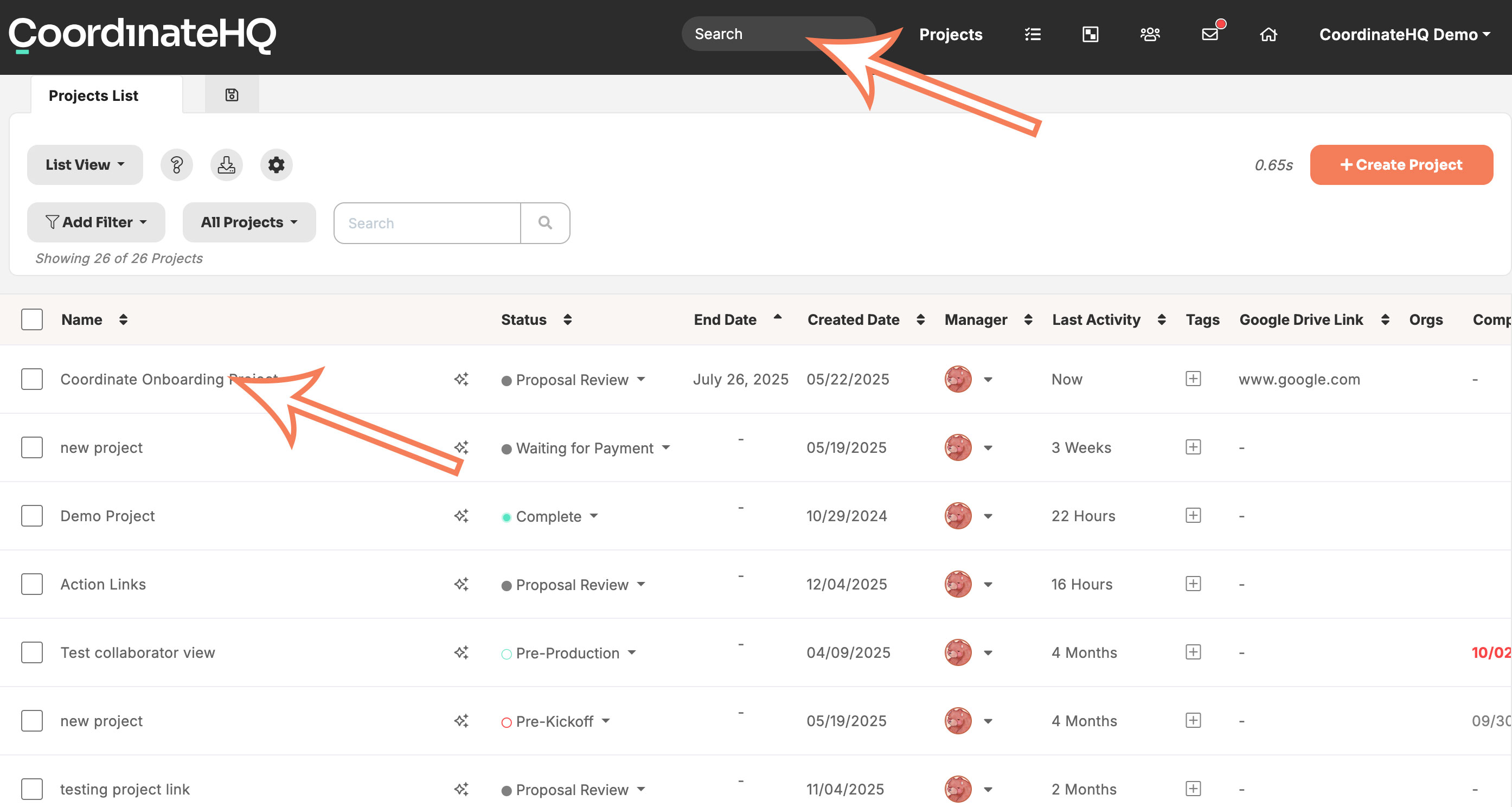
Task: Sort by Last Activity column arrows
Action: pos(1162,320)
